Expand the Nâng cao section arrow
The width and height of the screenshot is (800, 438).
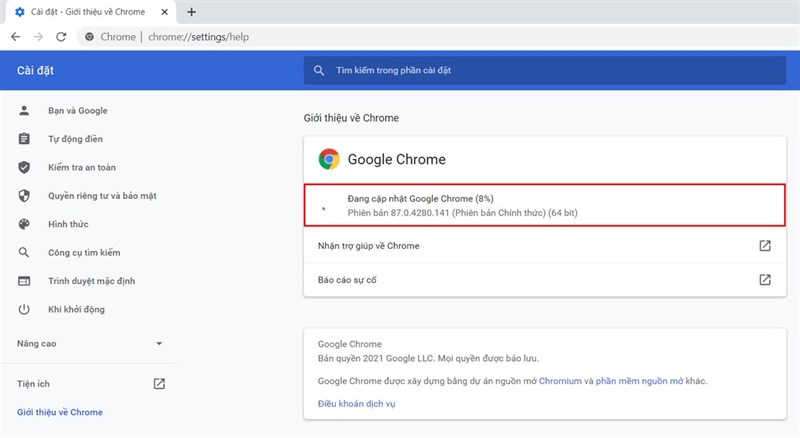pos(159,344)
